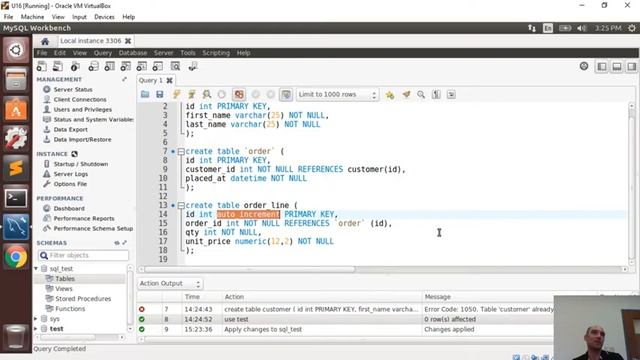Click open SQL script icon in main toolbar
Viewport: 640px width, 360px height.
[x=58, y=67]
